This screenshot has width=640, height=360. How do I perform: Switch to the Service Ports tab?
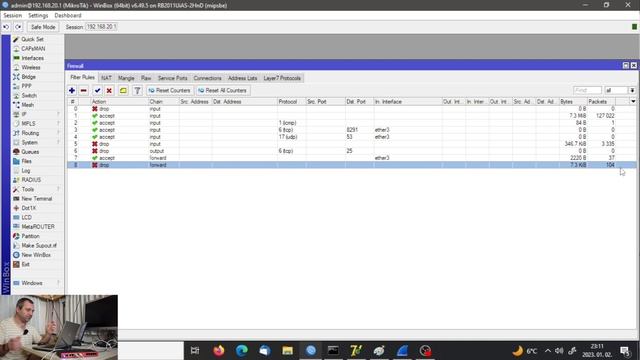coord(173,78)
